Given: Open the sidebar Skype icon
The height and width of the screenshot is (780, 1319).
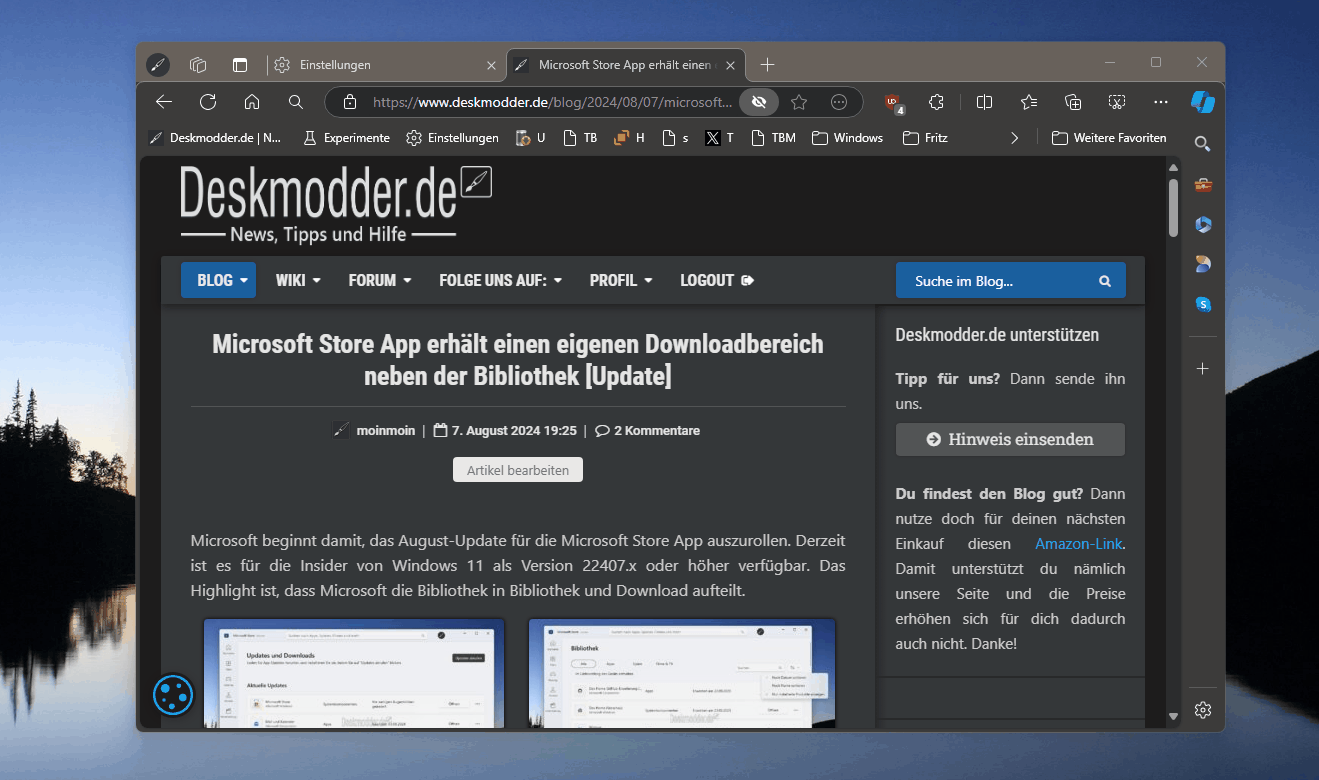Looking at the screenshot, I should (1203, 304).
